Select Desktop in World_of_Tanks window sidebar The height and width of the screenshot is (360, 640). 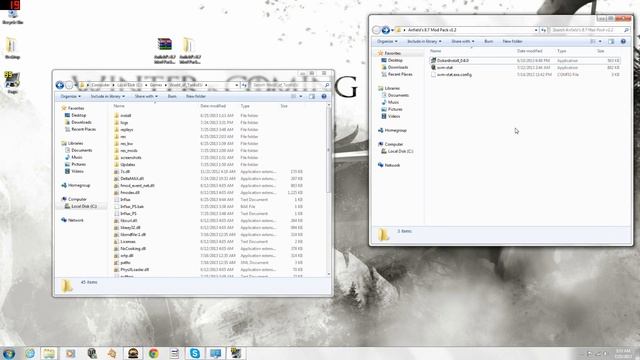[x=78, y=115]
